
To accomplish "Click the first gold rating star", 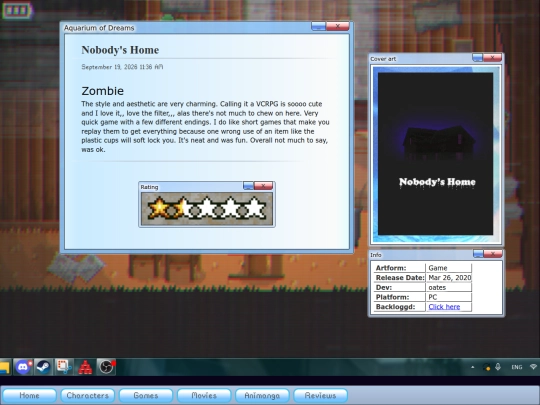I will point(159,208).
